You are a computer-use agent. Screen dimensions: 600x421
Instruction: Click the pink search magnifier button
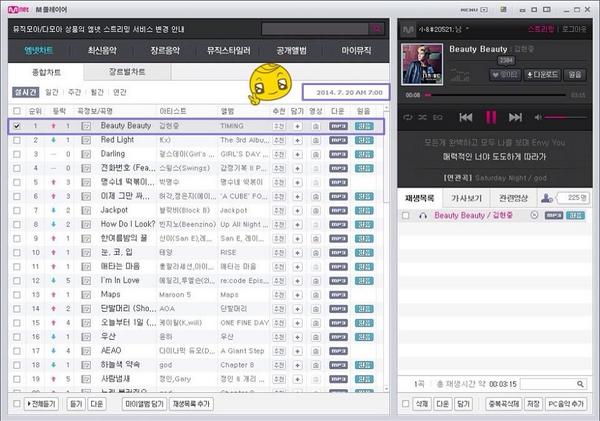(377, 29)
